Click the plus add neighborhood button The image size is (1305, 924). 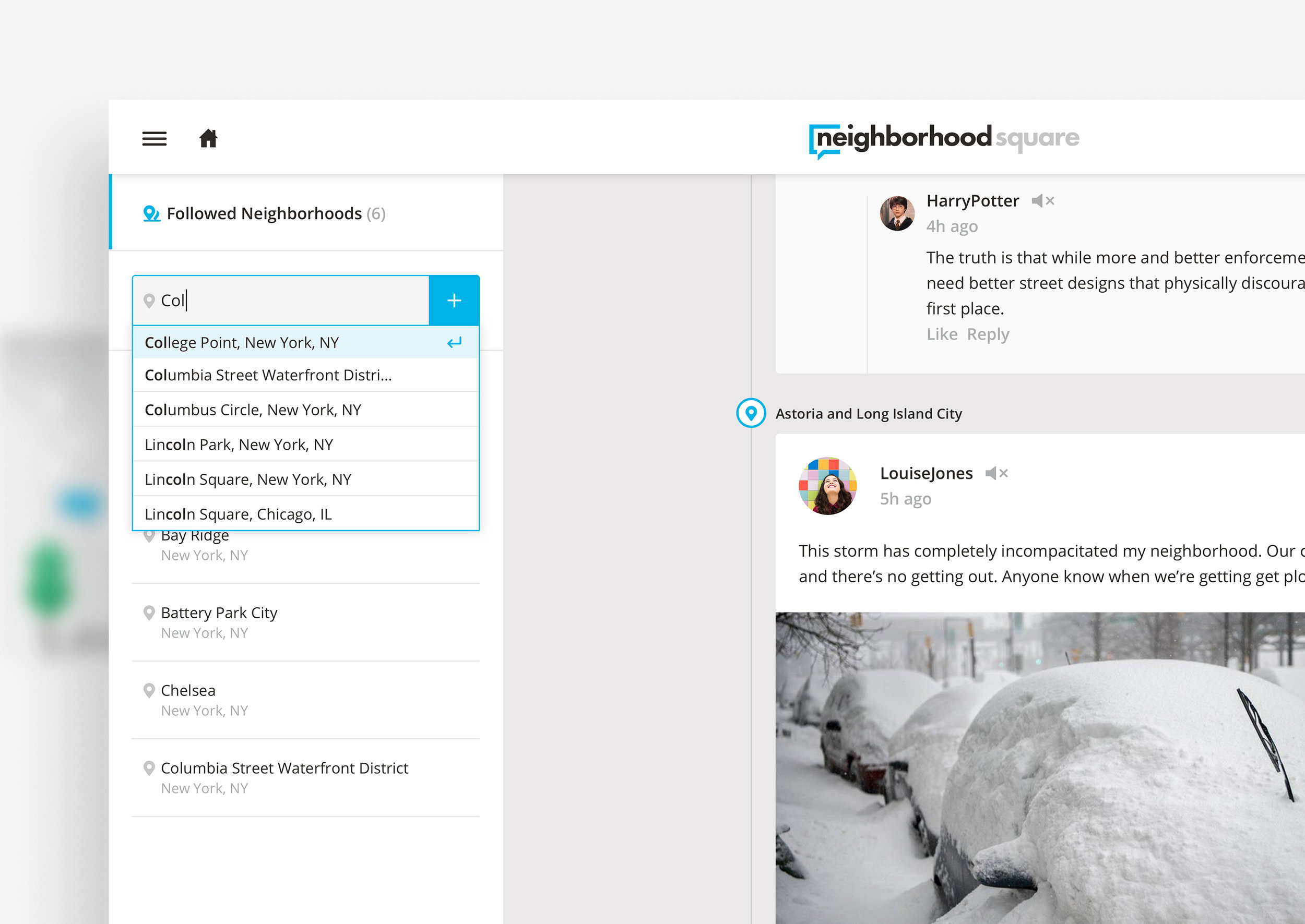click(454, 301)
